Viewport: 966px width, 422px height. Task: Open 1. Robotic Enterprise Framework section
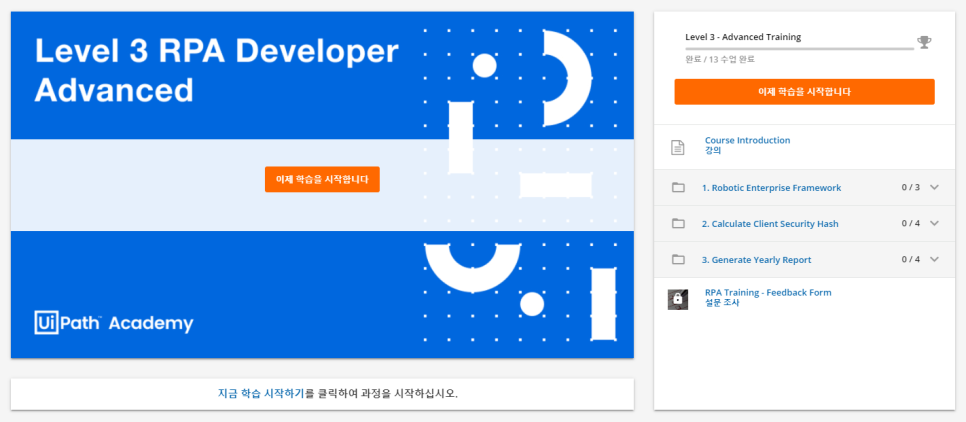pyautogui.click(x=771, y=188)
